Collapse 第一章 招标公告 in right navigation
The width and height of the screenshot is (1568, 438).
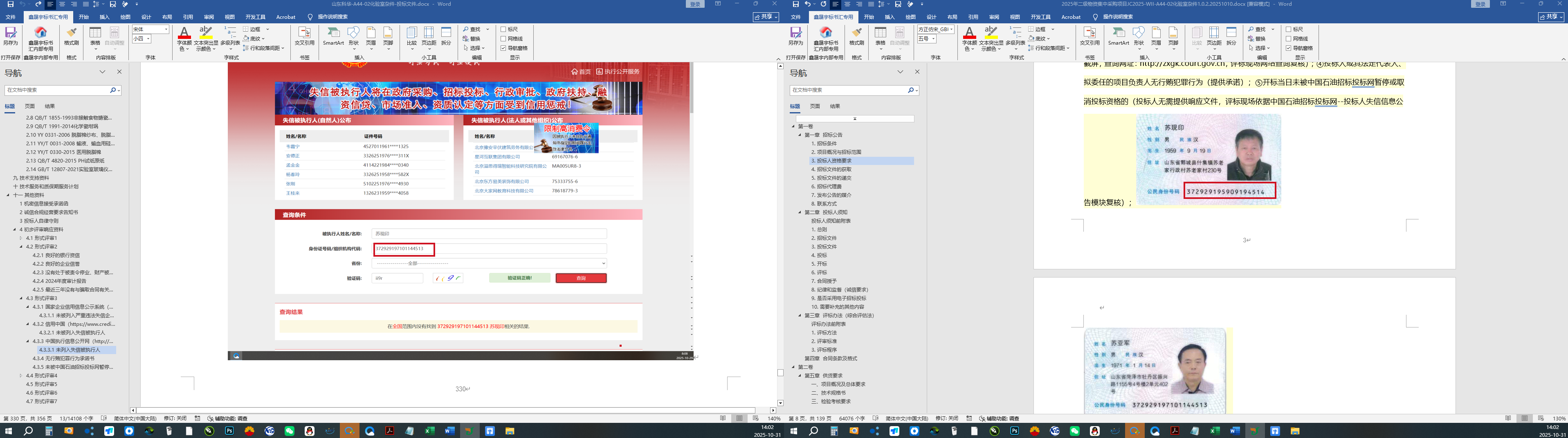pyautogui.click(x=800, y=135)
